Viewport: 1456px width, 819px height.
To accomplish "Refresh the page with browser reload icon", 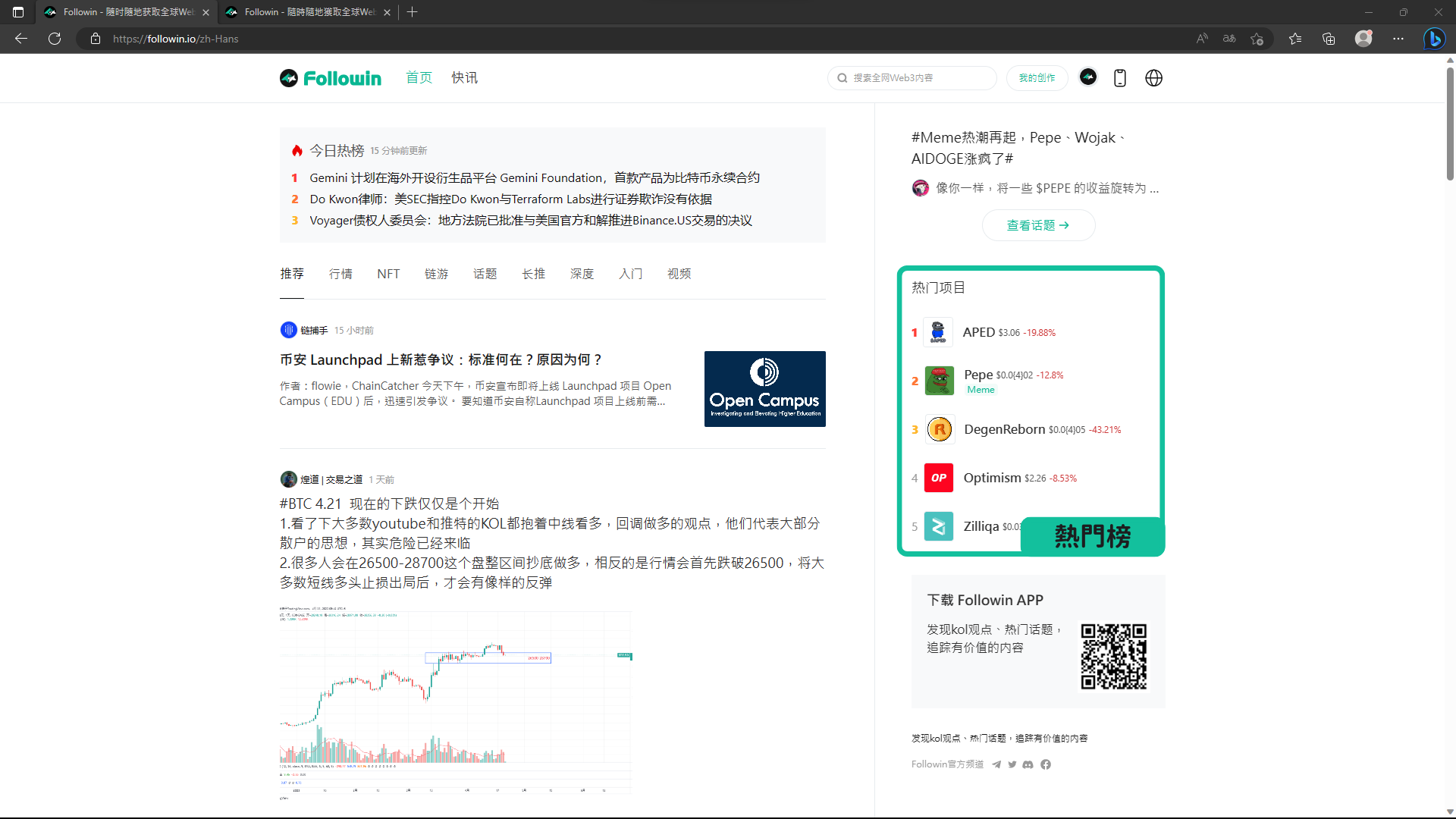I will pyautogui.click(x=55, y=39).
